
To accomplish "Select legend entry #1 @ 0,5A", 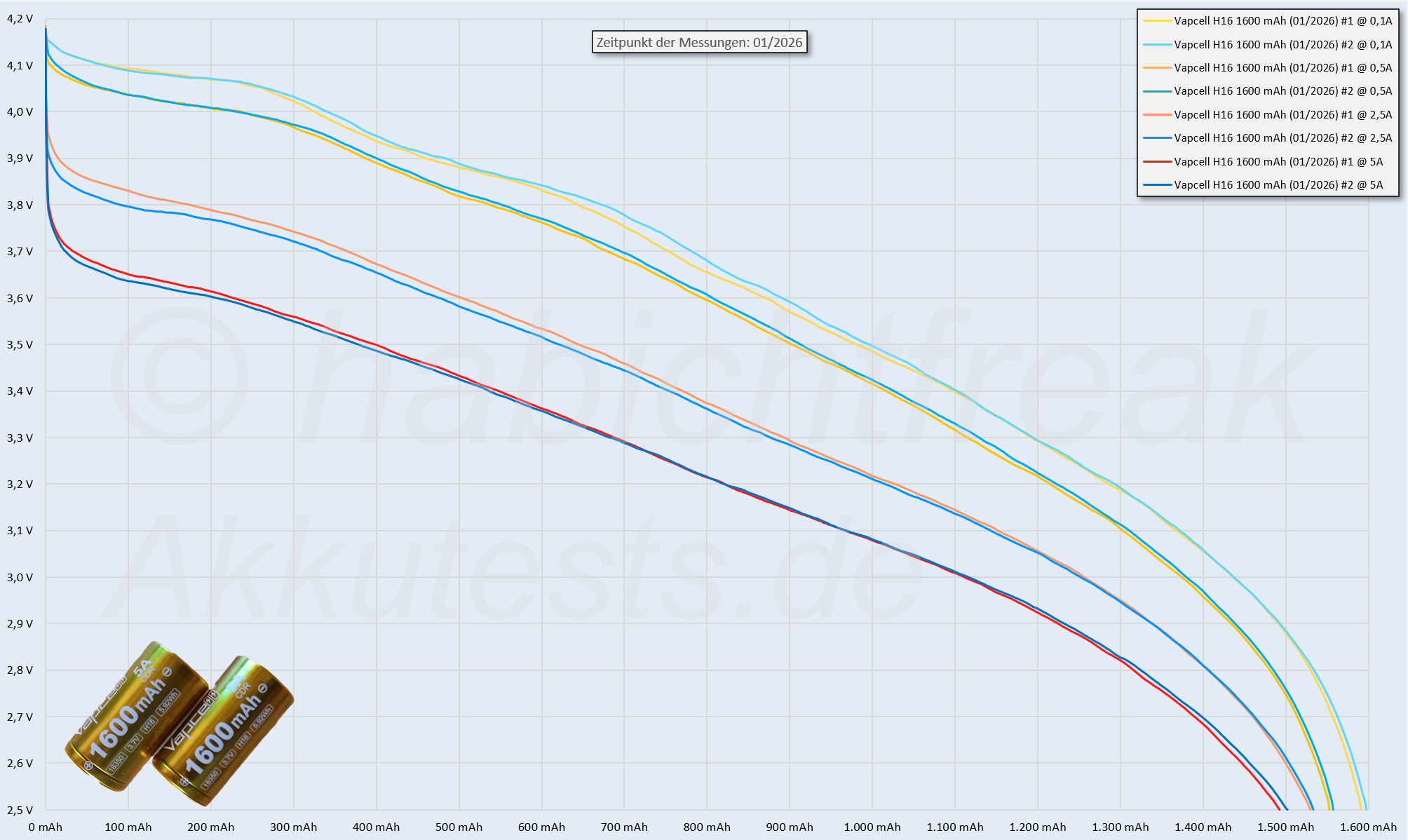I will [1282, 68].
